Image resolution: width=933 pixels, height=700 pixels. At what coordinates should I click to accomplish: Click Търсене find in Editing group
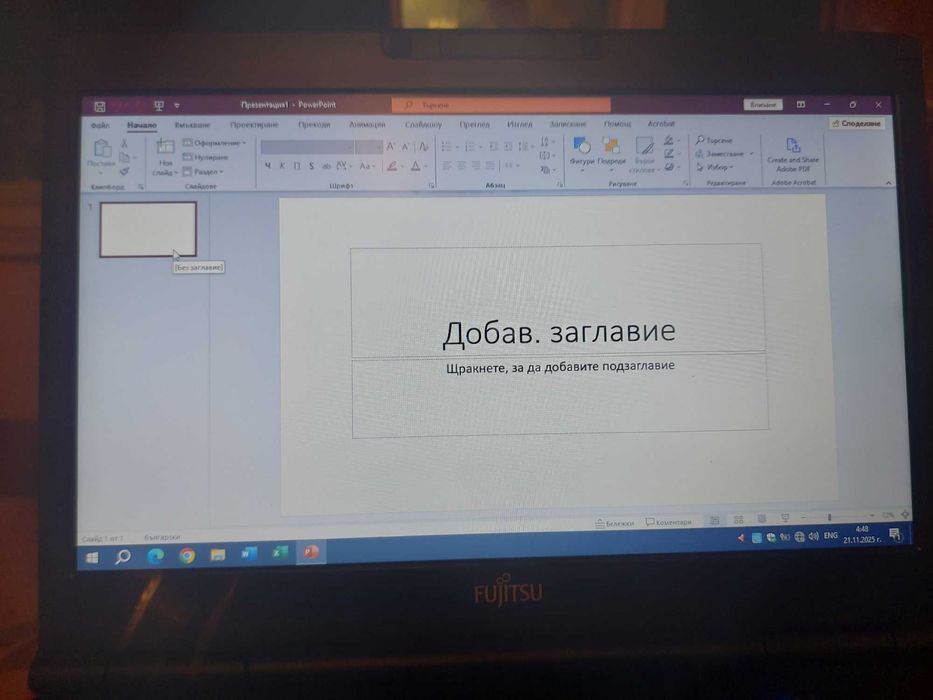point(715,140)
